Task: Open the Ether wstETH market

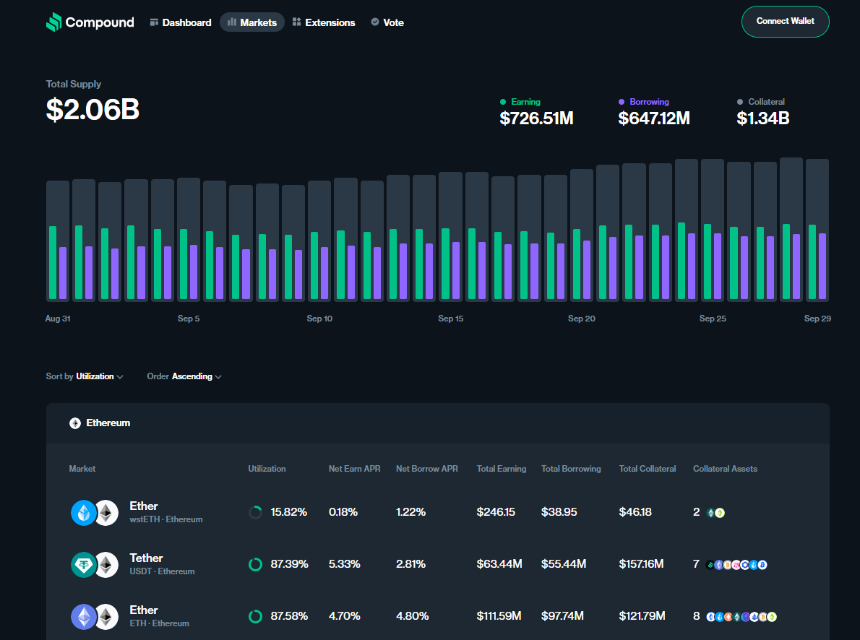Action: click(x=438, y=512)
